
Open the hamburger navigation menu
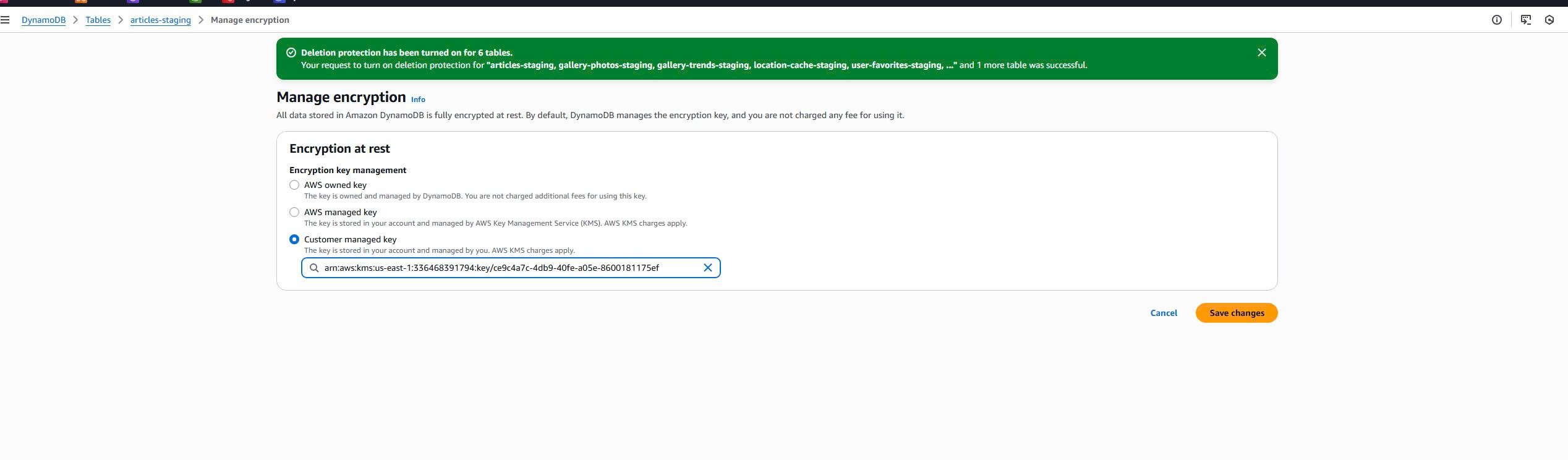(x=5, y=20)
